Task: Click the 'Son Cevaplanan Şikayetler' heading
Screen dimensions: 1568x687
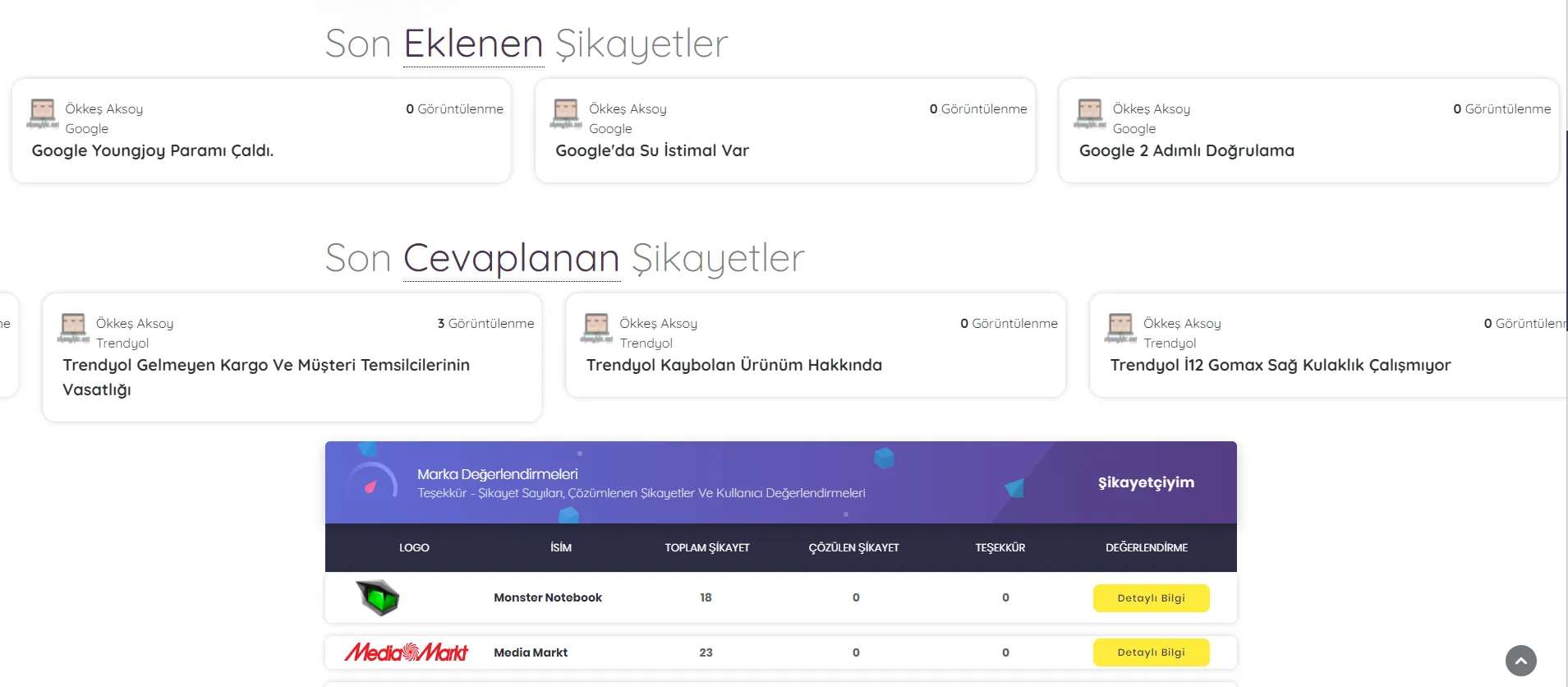Action: (565, 258)
